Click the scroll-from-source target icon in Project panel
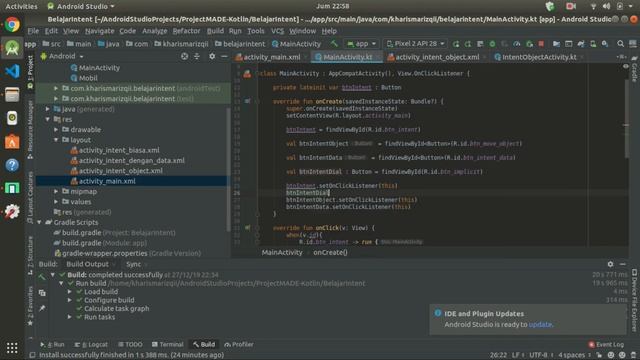 [x=184, y=56]
